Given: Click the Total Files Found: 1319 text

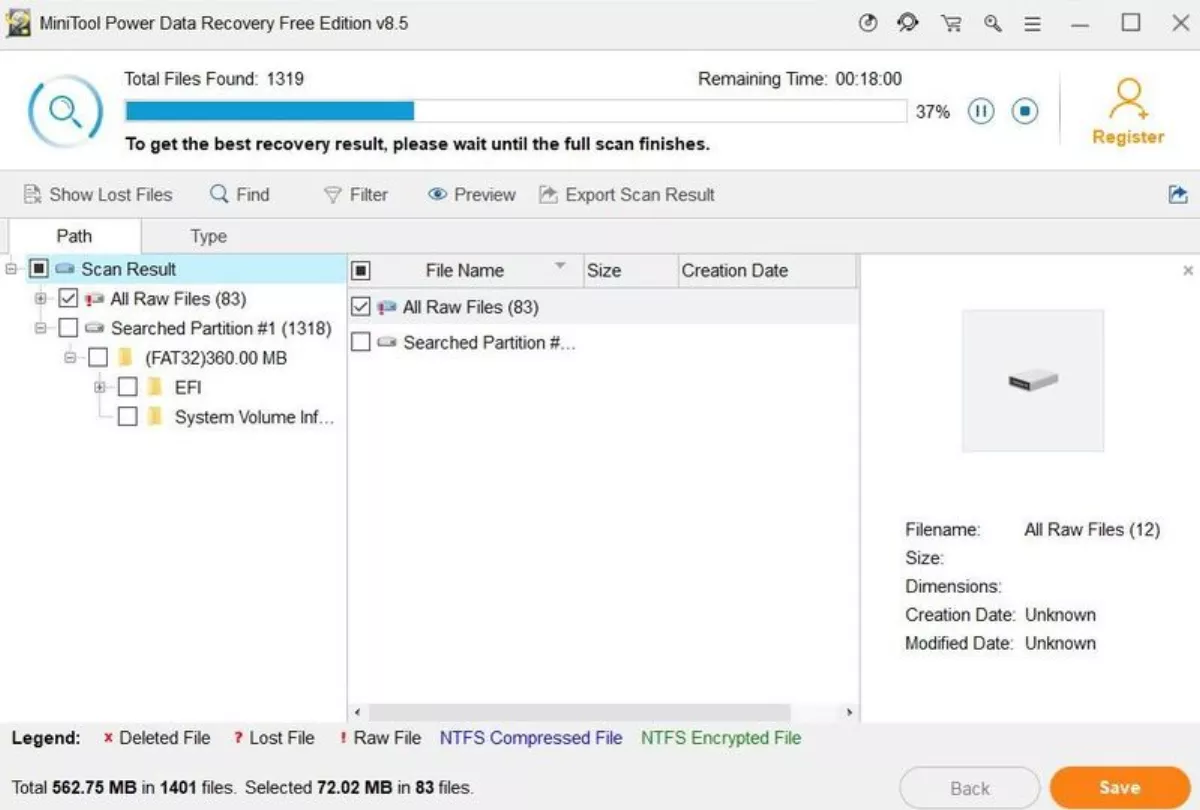Looking at the screenshot, I should pos(214,79).
